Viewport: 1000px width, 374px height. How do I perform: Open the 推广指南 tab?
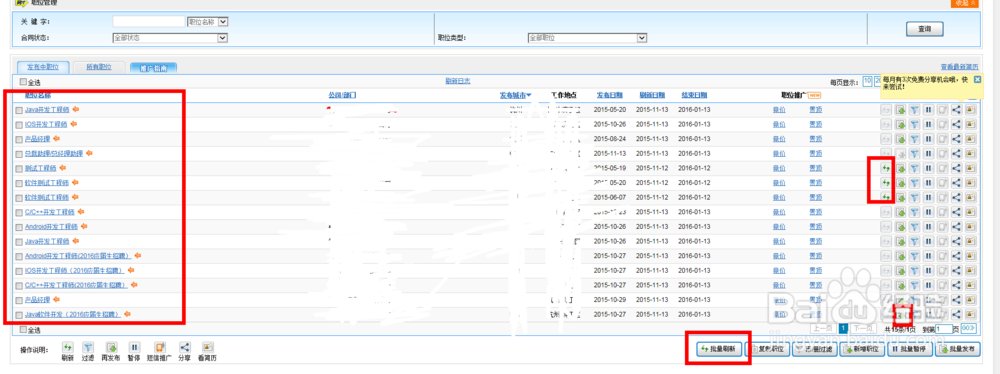pos(153,67)
